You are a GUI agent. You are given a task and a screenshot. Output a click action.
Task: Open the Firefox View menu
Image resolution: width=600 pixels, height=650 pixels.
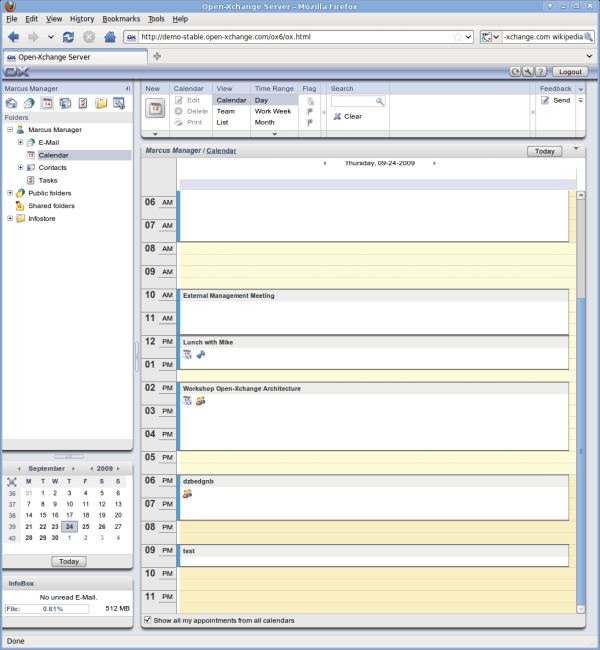[54, 19]
